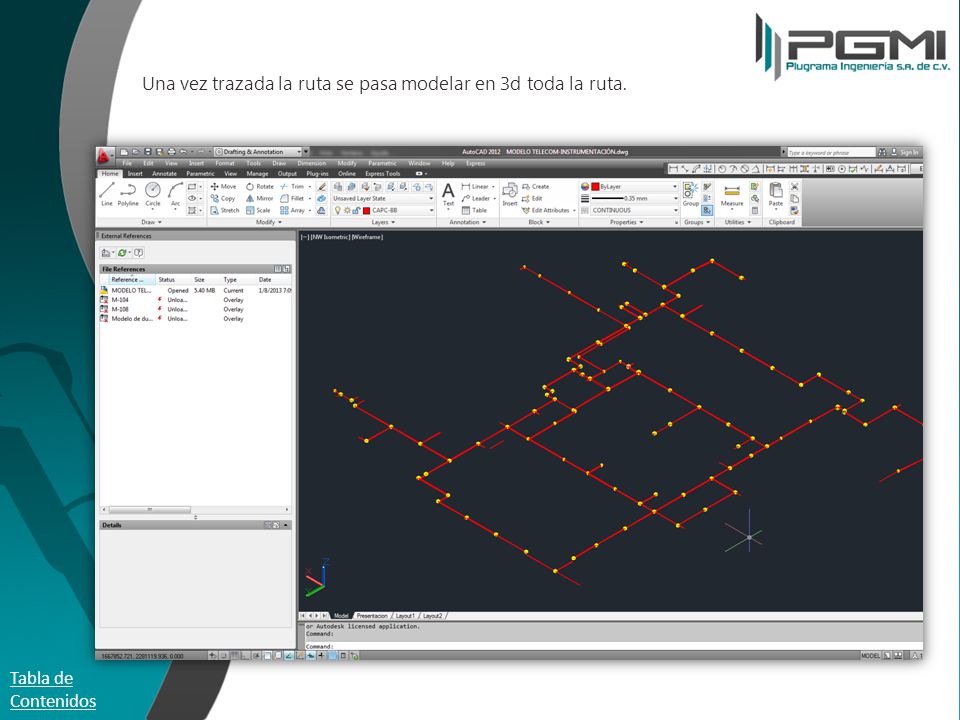Click the Edit Attributes tool
Screen dimensions: 960x720
click(x=546, y=210)
